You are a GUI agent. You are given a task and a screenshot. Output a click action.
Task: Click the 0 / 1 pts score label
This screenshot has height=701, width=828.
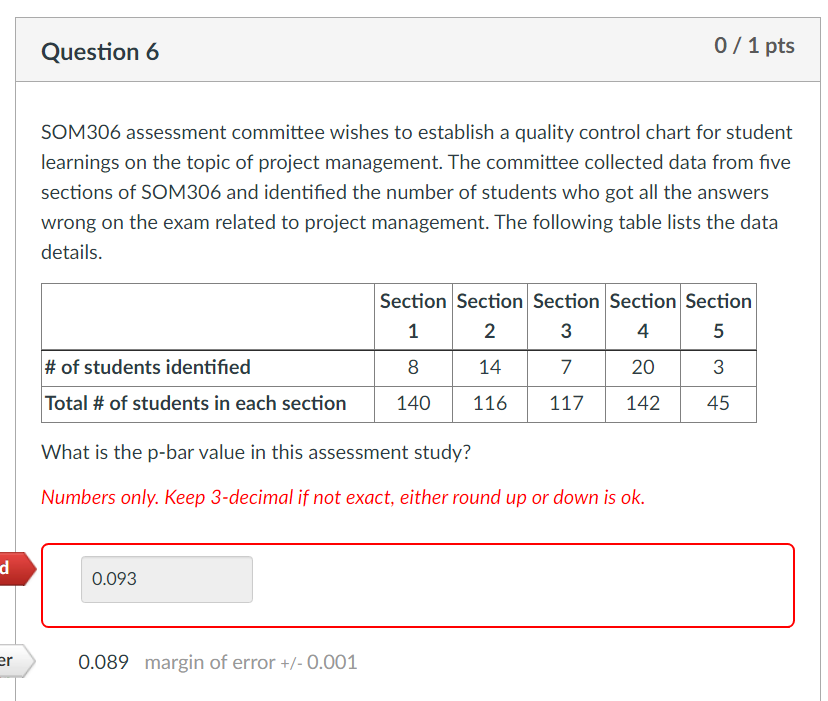755,45
